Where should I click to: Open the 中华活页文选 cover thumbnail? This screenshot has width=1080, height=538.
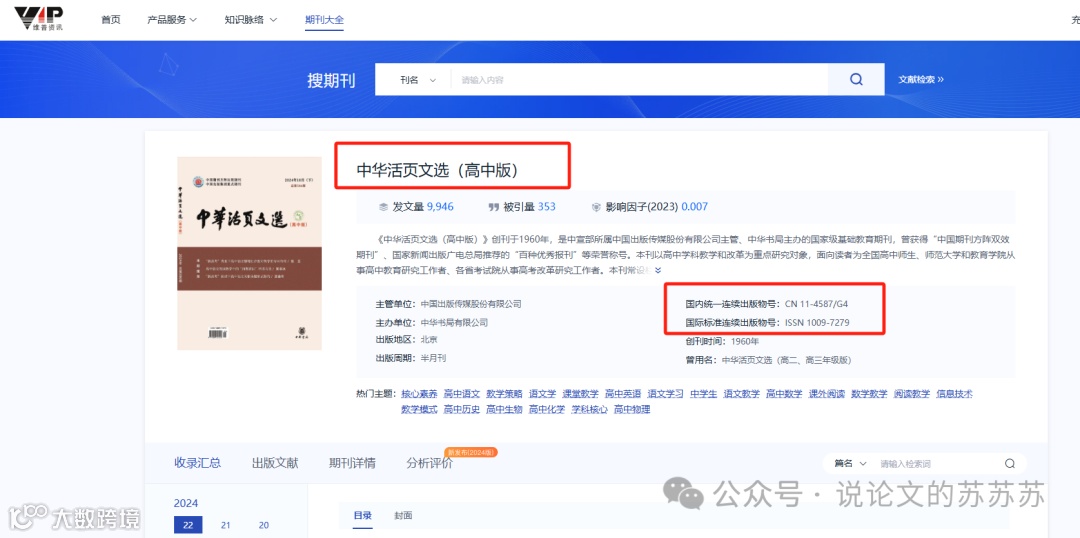coord(249,253)
